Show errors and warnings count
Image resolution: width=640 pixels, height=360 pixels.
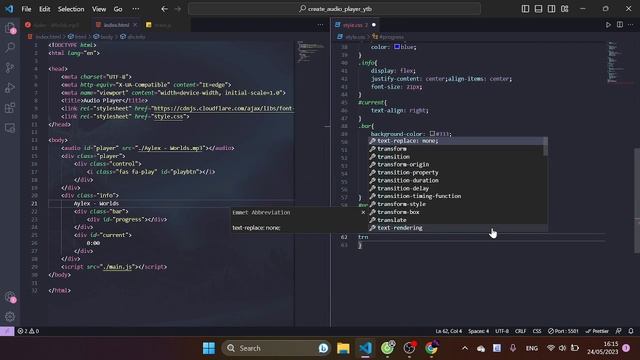pyautogui.click(x=28, y=331)
